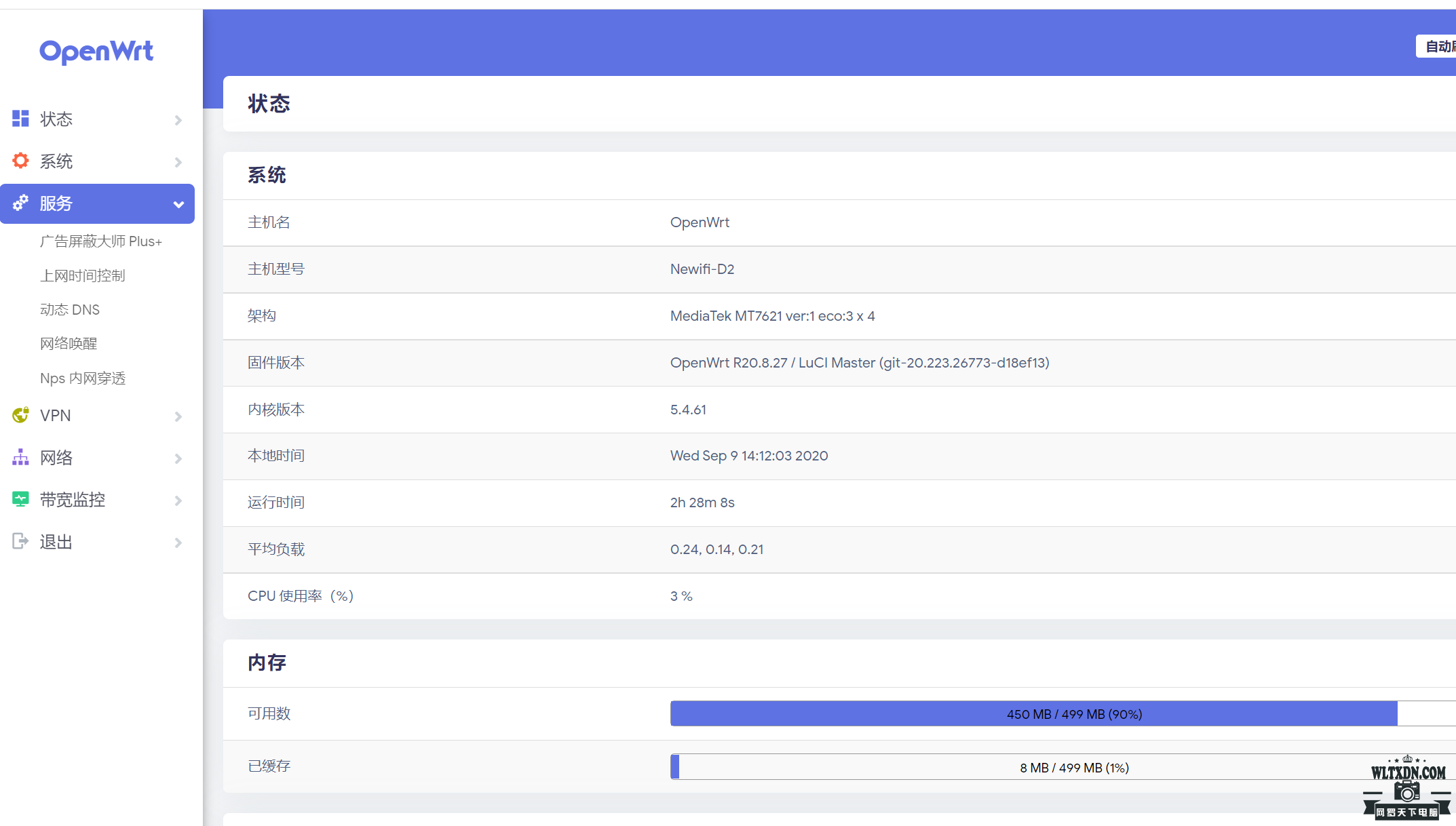The width and height of the screenshot is (1456, 826).
Task: Expand the 带宽监控 menu chevron
Action: pos(178,500)
